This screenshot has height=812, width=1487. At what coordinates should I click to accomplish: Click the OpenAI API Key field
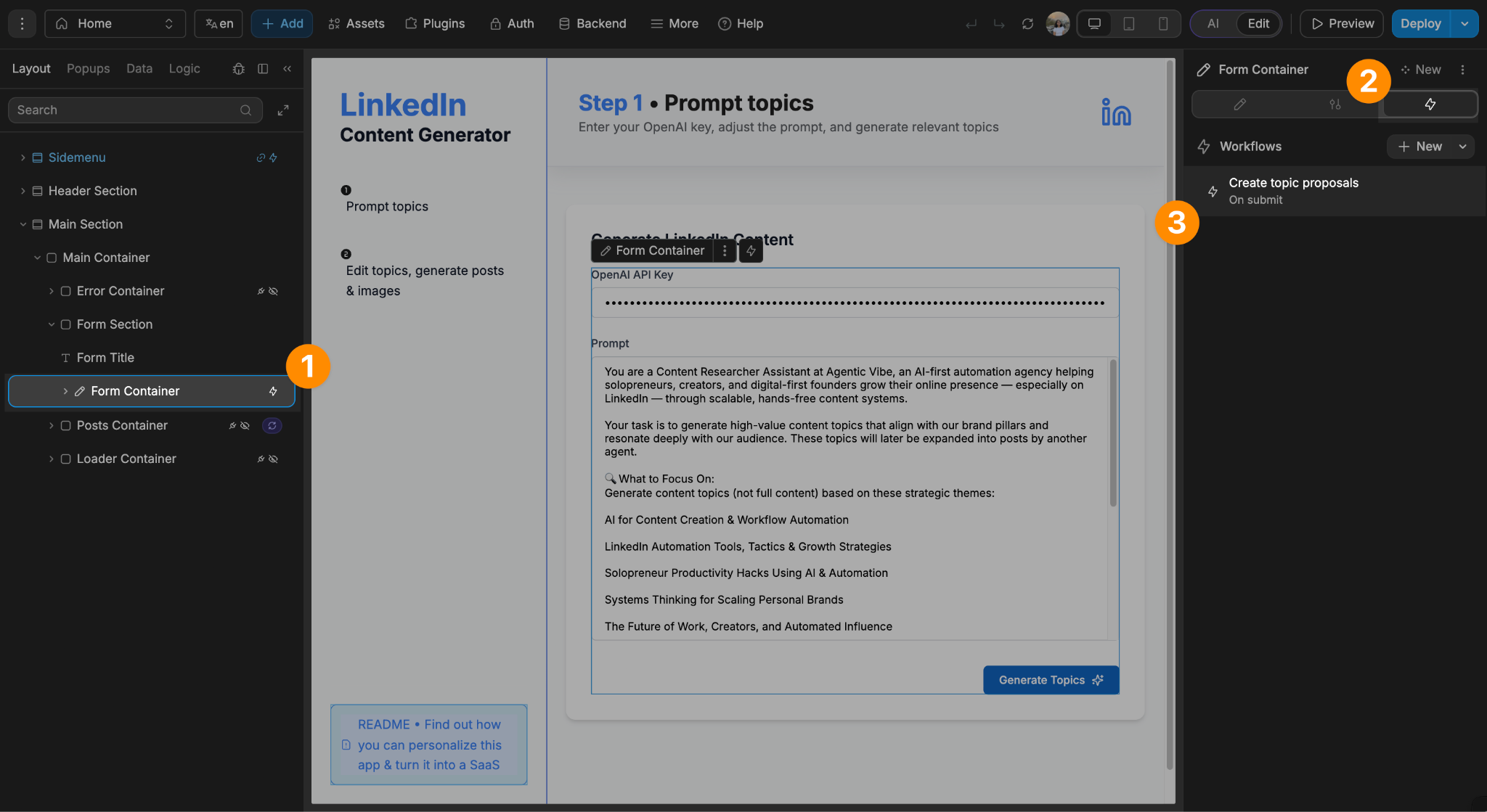click(x=855, y=303)
